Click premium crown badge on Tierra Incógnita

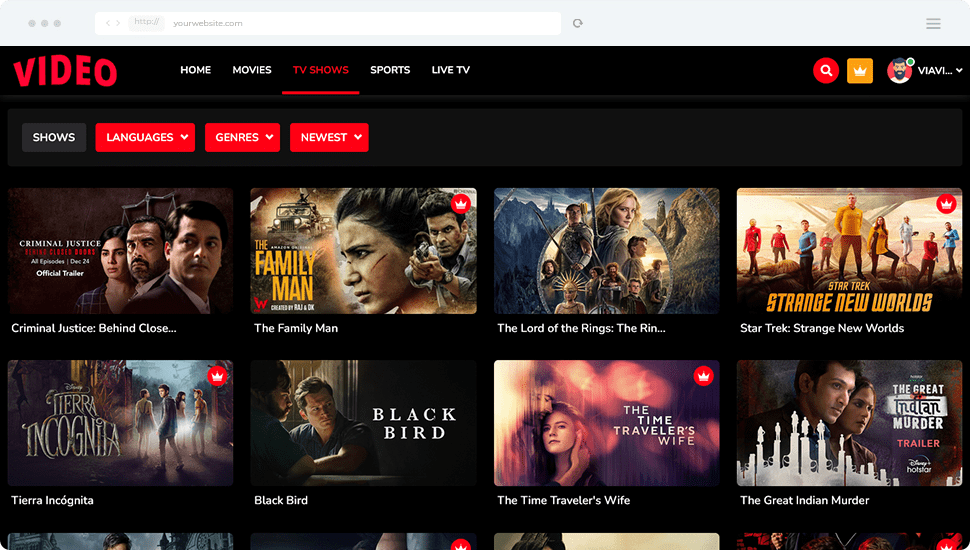pos(217,376)
